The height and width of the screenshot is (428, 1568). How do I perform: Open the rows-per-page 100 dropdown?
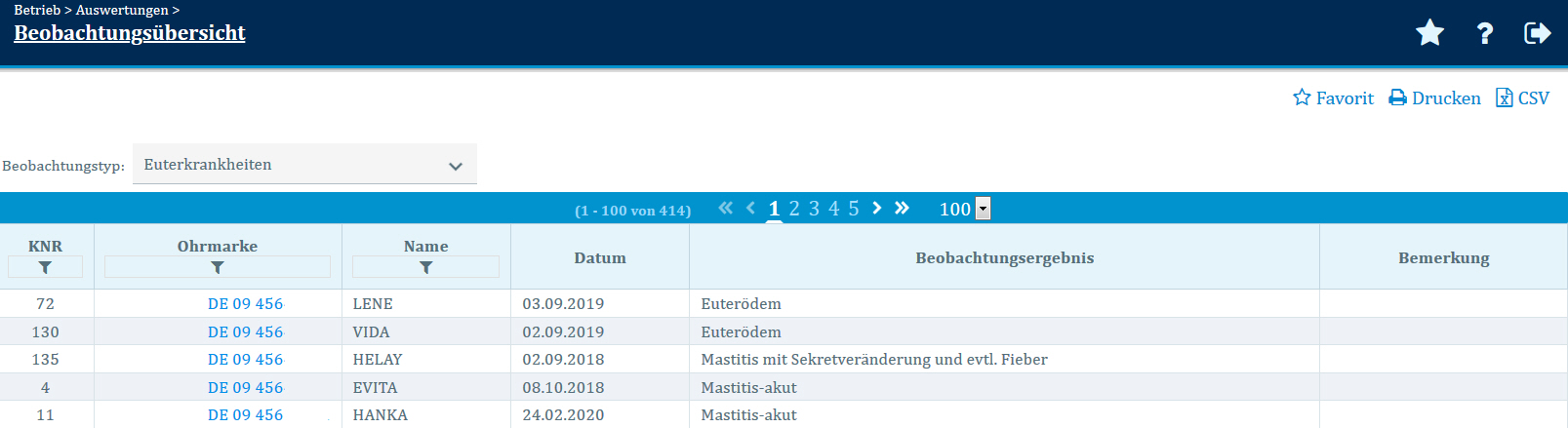point(983,209)
